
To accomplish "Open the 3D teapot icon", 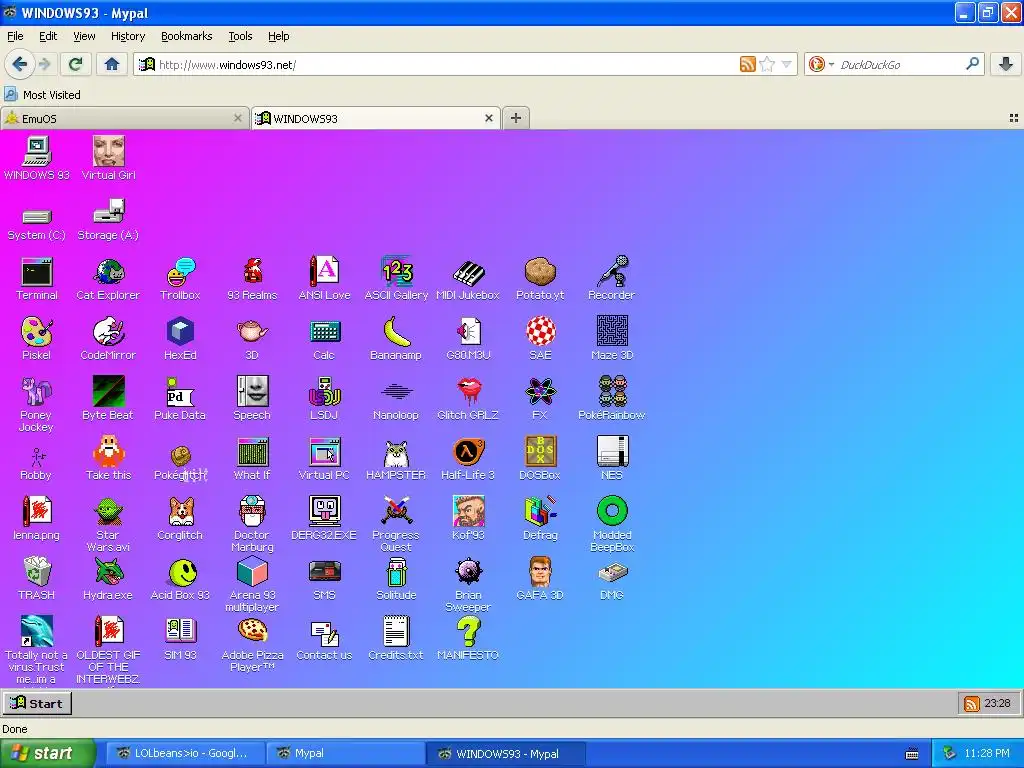I will [x=252, y=339].
